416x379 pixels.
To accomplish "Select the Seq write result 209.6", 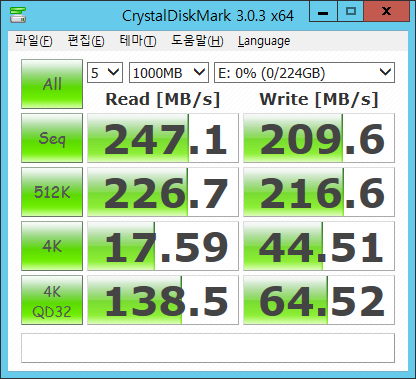I will tap(319, 138).
